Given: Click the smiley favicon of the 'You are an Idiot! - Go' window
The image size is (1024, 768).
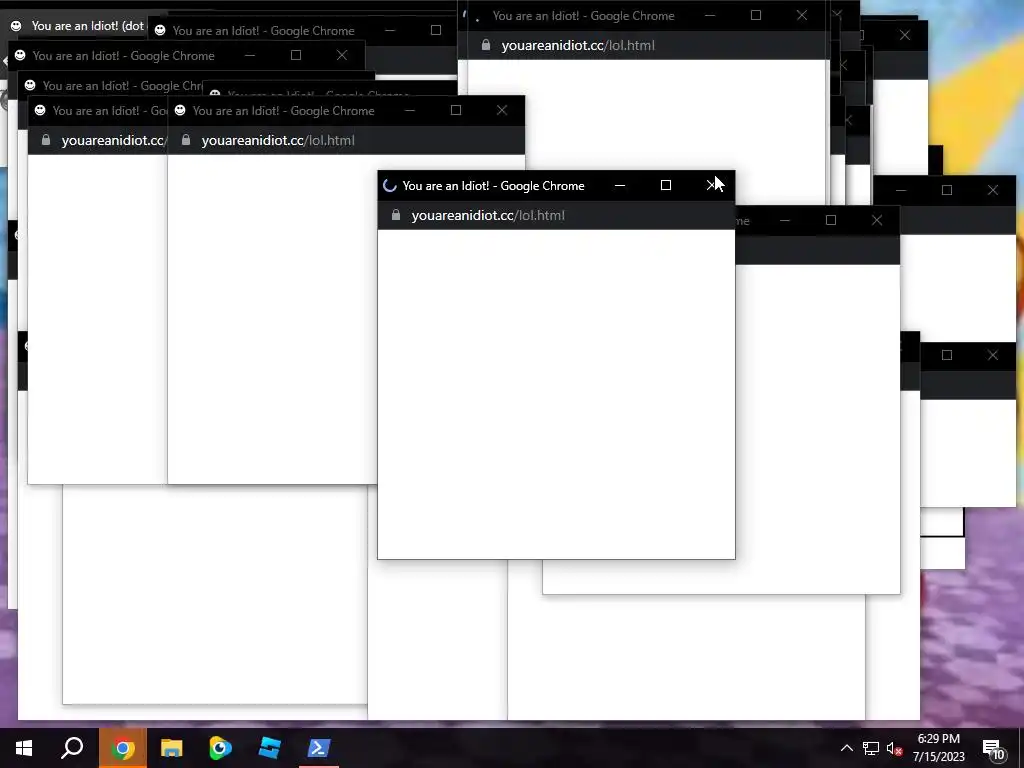Looking at the screenshot, I should pos(40,110).
